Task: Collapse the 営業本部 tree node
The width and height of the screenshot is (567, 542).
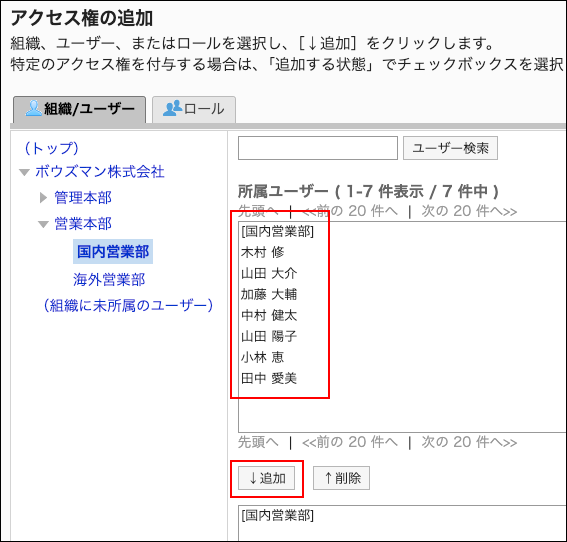Action: (x=43, y=225)
